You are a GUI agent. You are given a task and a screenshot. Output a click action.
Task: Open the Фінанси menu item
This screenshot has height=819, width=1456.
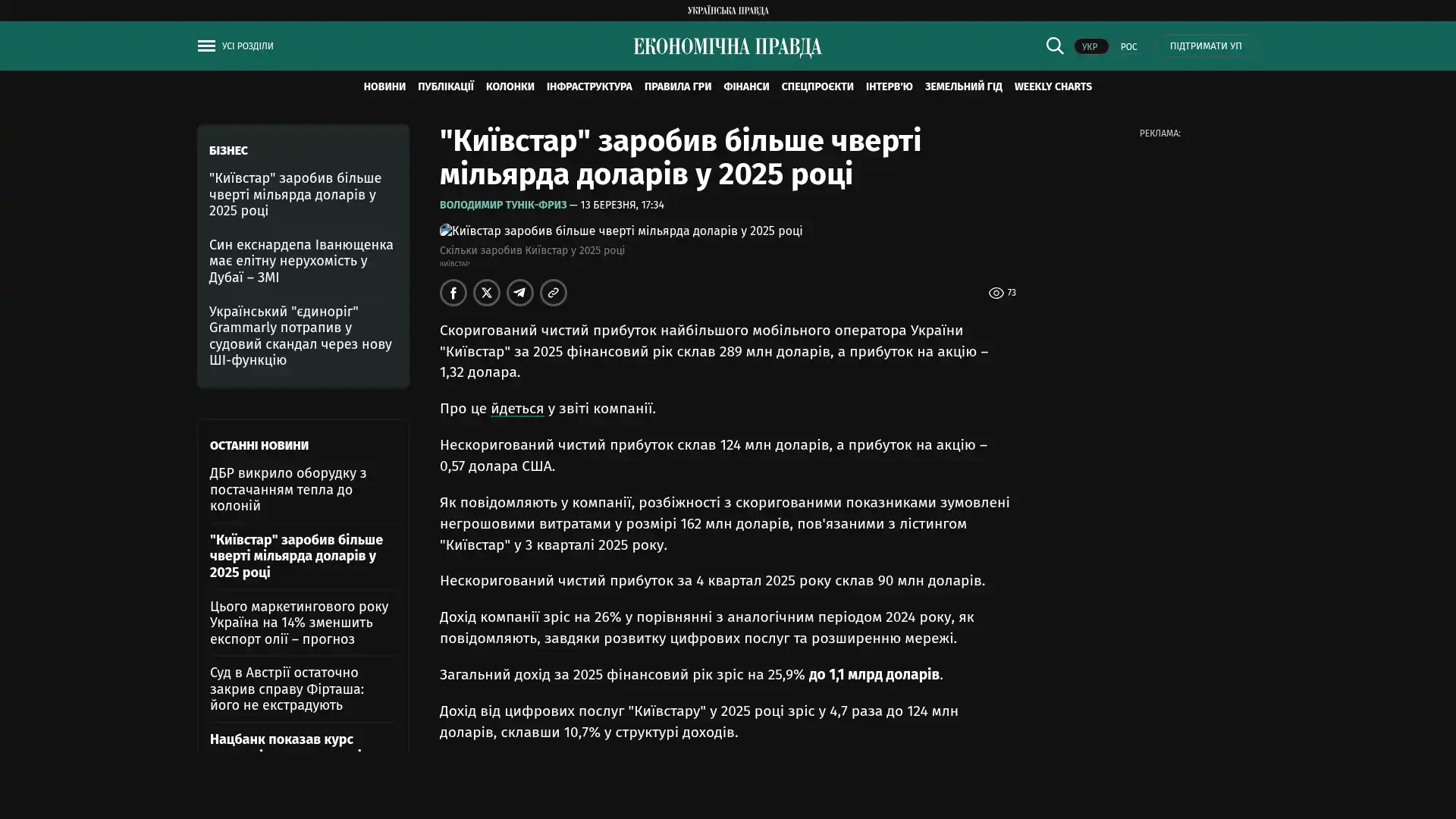tap(745, 87)
